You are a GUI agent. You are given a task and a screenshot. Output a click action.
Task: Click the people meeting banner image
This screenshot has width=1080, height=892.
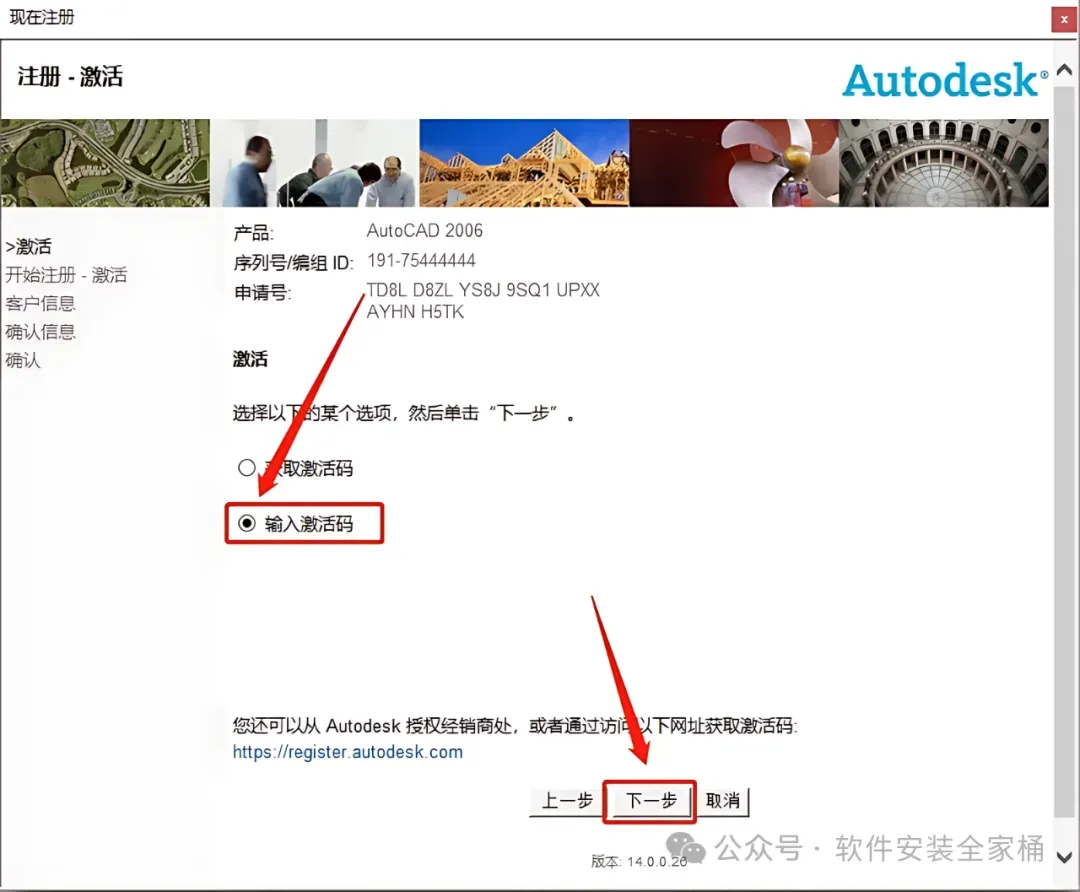coord(315,163)
